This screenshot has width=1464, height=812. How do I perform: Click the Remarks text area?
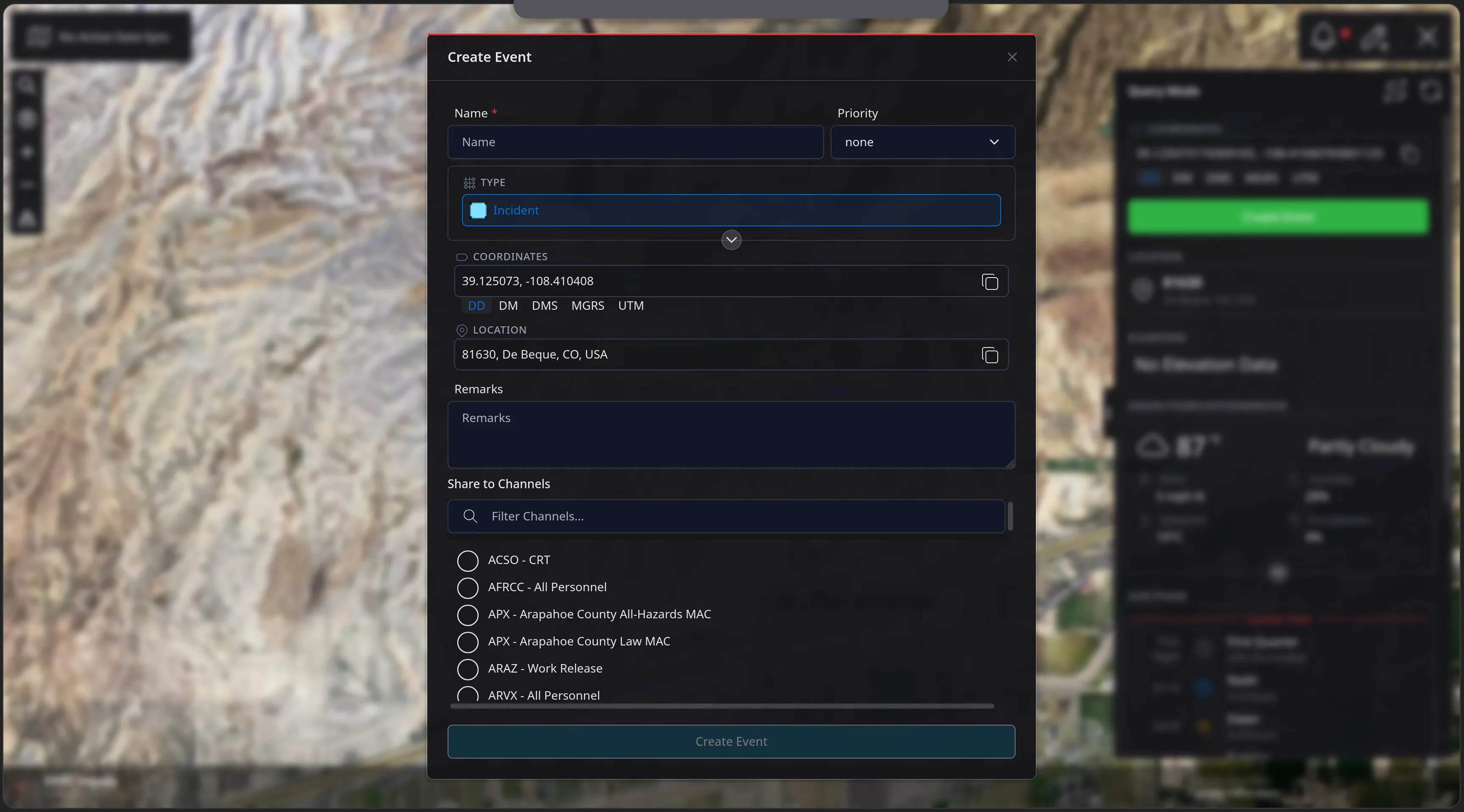click(x=731, y=435)
